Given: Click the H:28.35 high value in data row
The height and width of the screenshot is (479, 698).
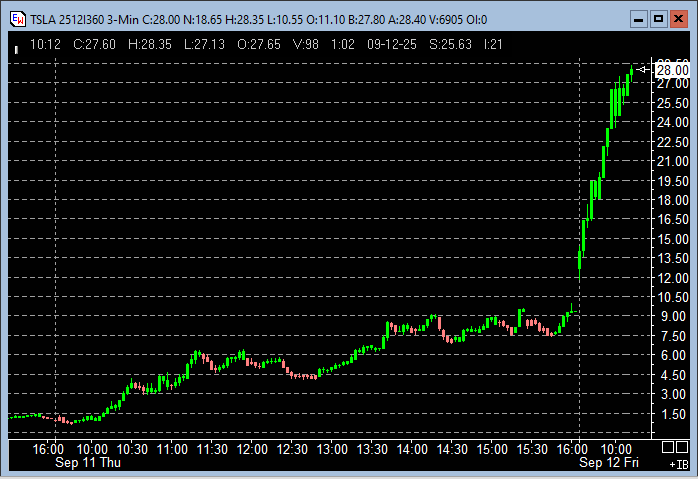Looking at the screenshot, I should point(150,45).
